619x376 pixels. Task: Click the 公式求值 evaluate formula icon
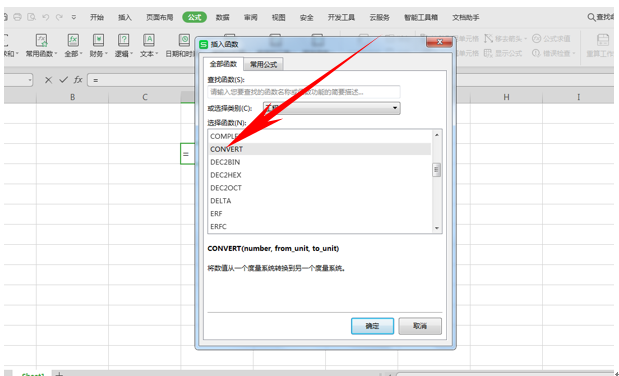pos(536,38)
